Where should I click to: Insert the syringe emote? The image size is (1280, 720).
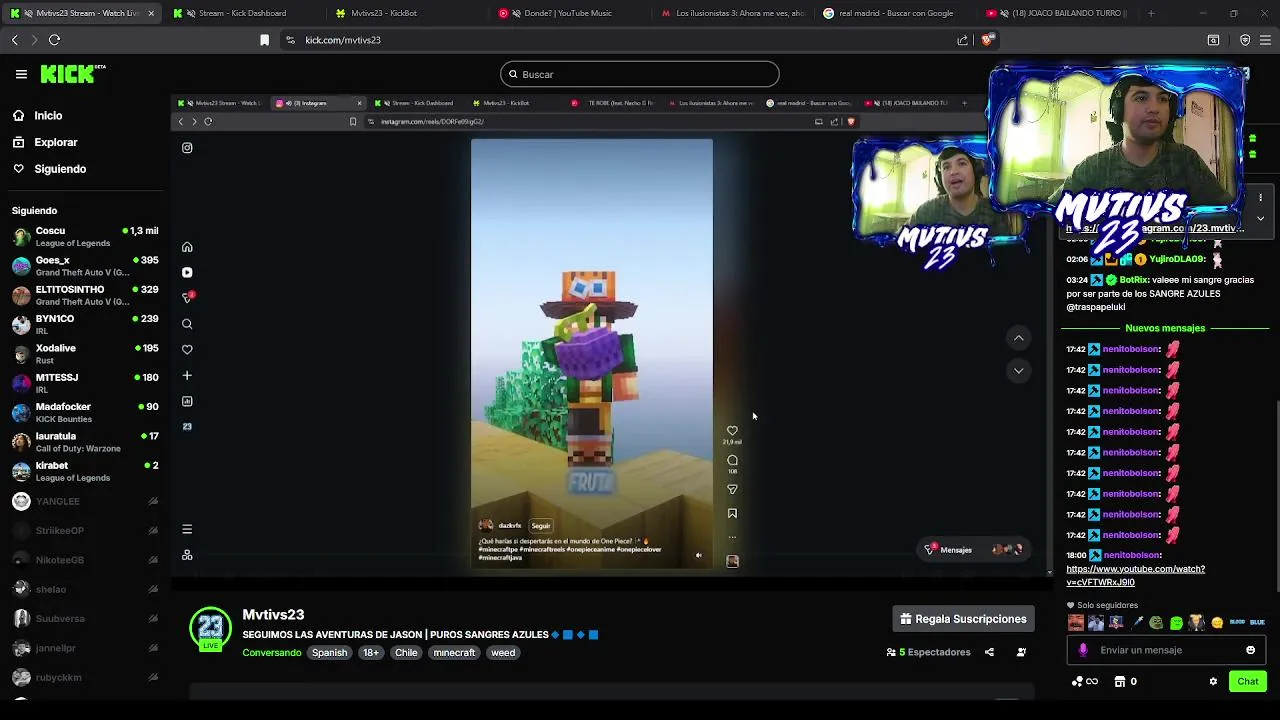tap(1136, 623)
